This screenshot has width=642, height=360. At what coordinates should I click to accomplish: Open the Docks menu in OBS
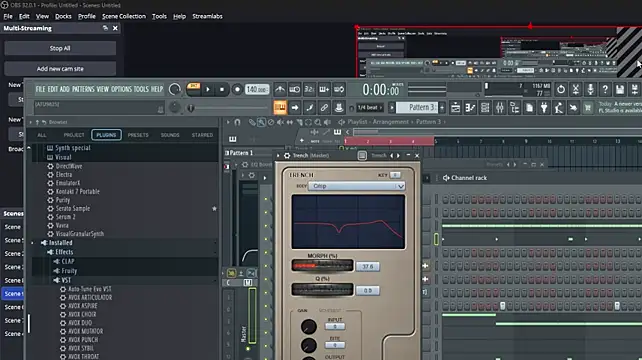pyautogui.click(x=63, y=16)
